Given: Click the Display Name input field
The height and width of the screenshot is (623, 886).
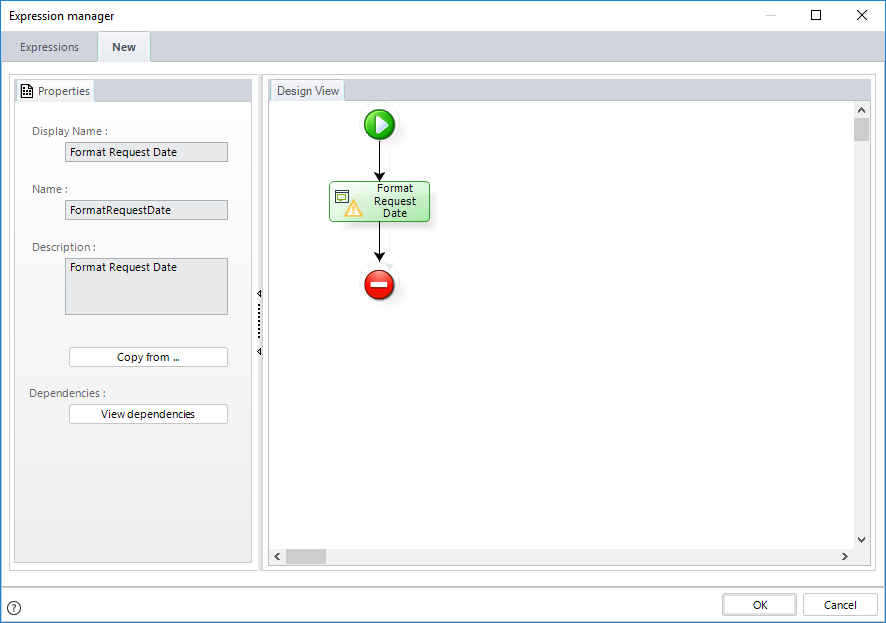Looking at the screenshot, I should (x=146, y=152).
